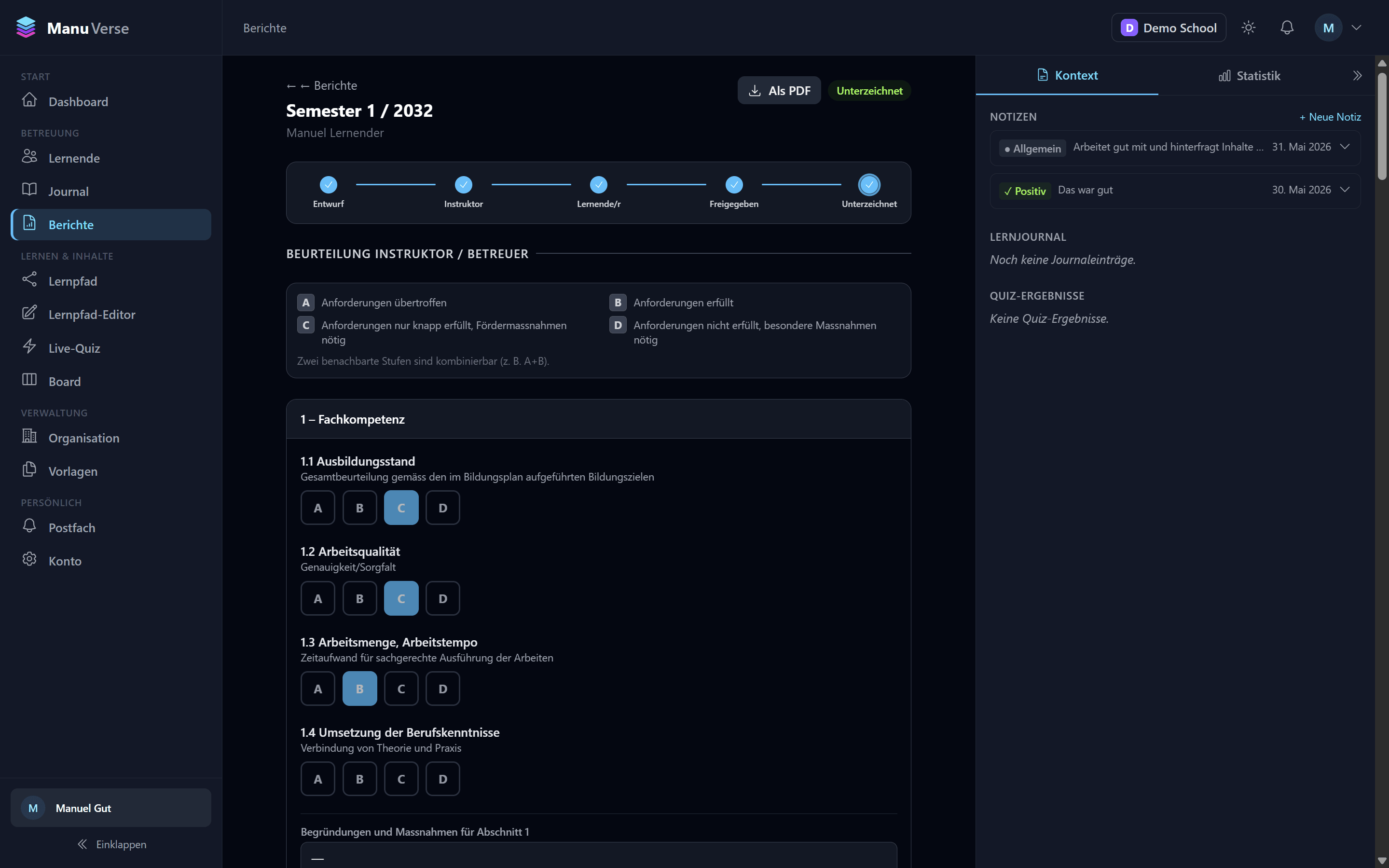Click the Entwurf step checkmark

pyautogui.click(x=328, y=185)
